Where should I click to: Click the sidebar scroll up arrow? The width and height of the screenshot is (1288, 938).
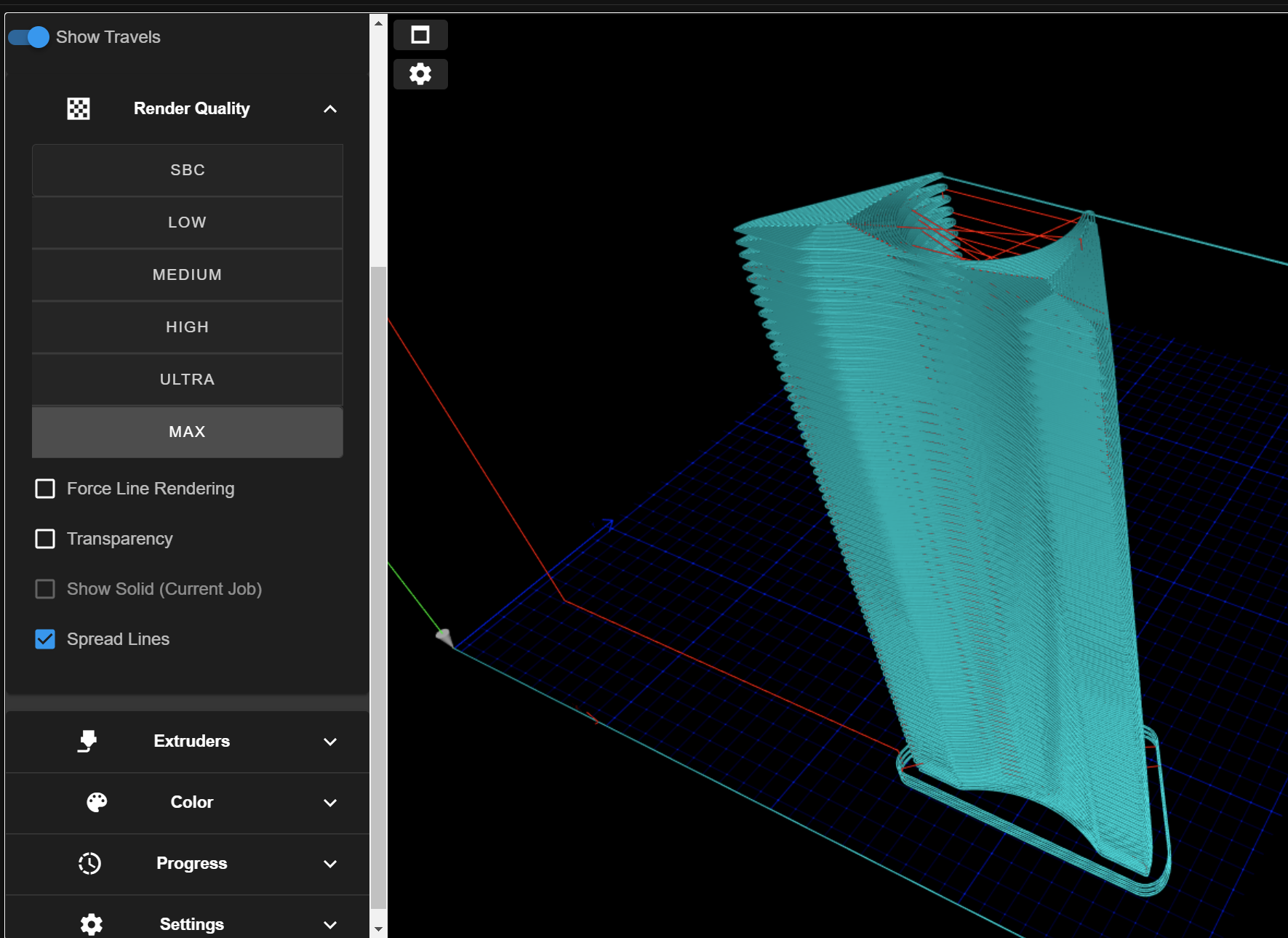pyautogui.click(x=378, y=23)
